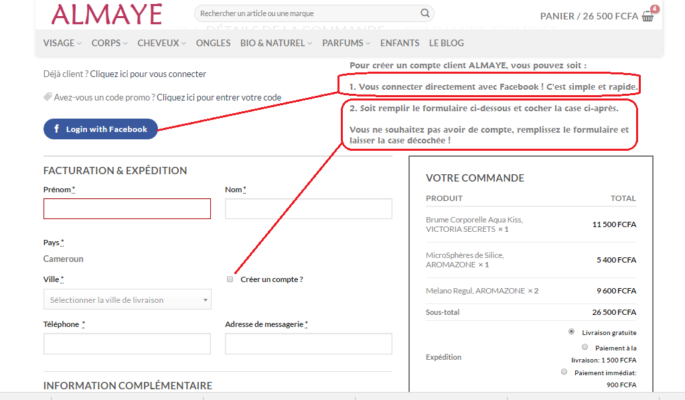Screen dimensions: 685x400
Task: Click the Facebook f icon on login button
Action: 56,129
